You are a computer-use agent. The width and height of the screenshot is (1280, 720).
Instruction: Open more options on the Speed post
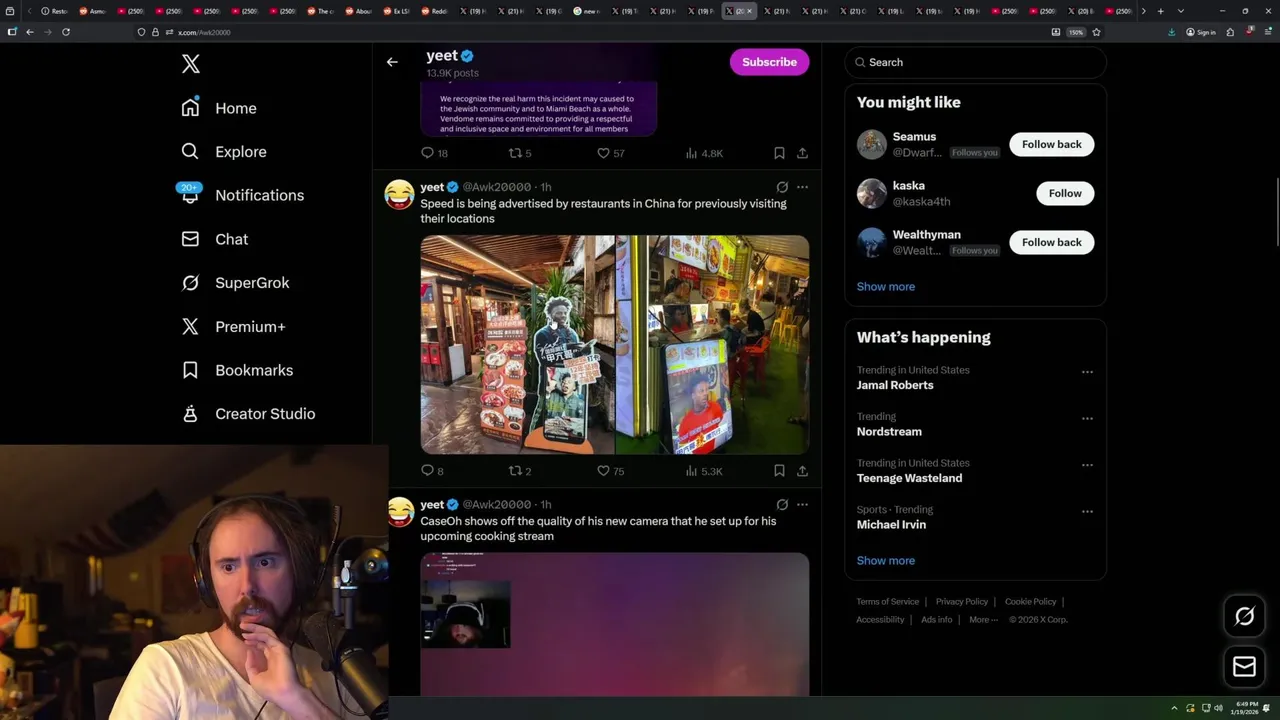coord(802,187)
